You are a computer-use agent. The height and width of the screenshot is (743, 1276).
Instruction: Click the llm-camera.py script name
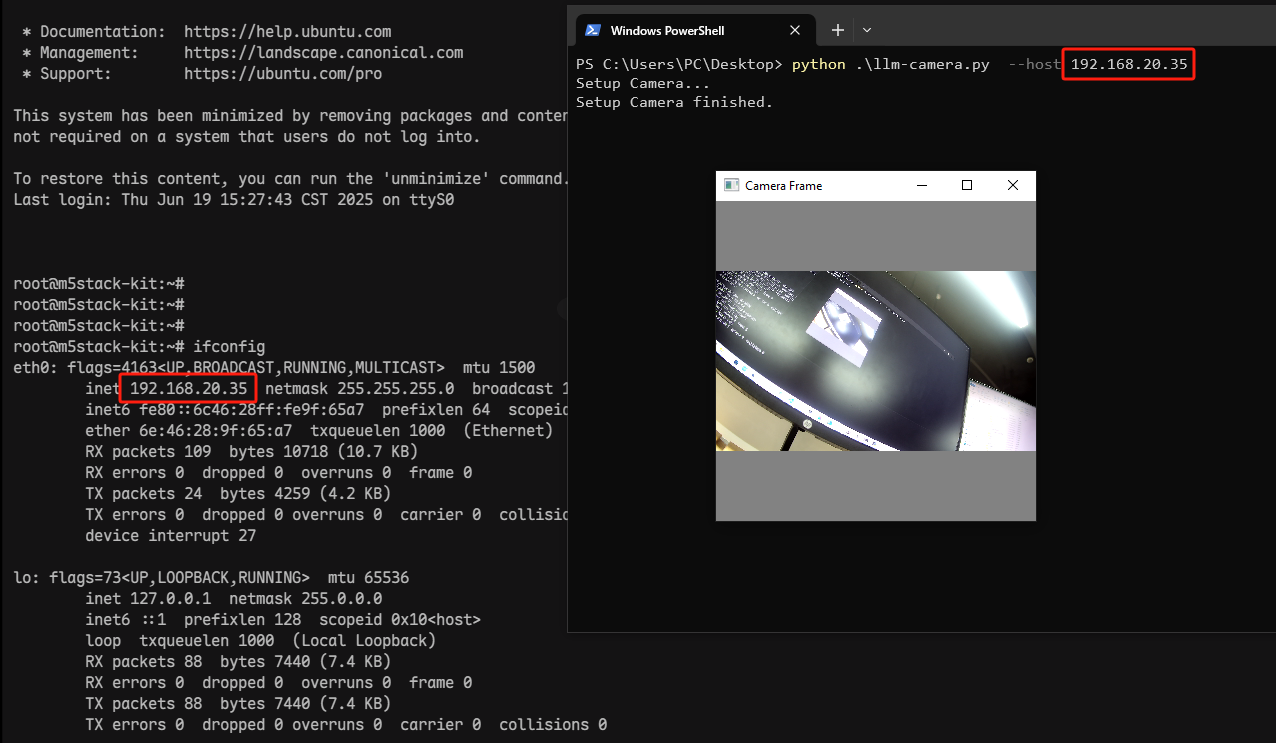[922, 65]
